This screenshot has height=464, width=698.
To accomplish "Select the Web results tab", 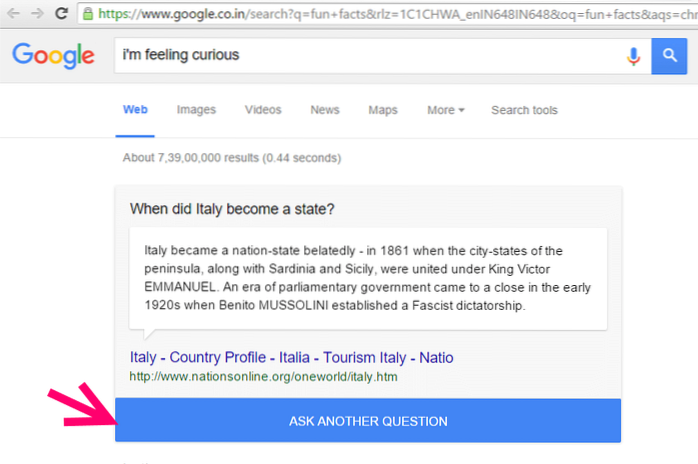I will tap(135, 110).
